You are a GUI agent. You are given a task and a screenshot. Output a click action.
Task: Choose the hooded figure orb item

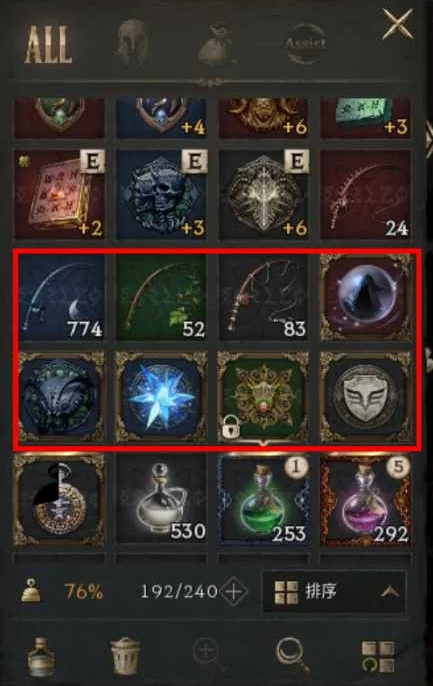(x=366, y=298)
